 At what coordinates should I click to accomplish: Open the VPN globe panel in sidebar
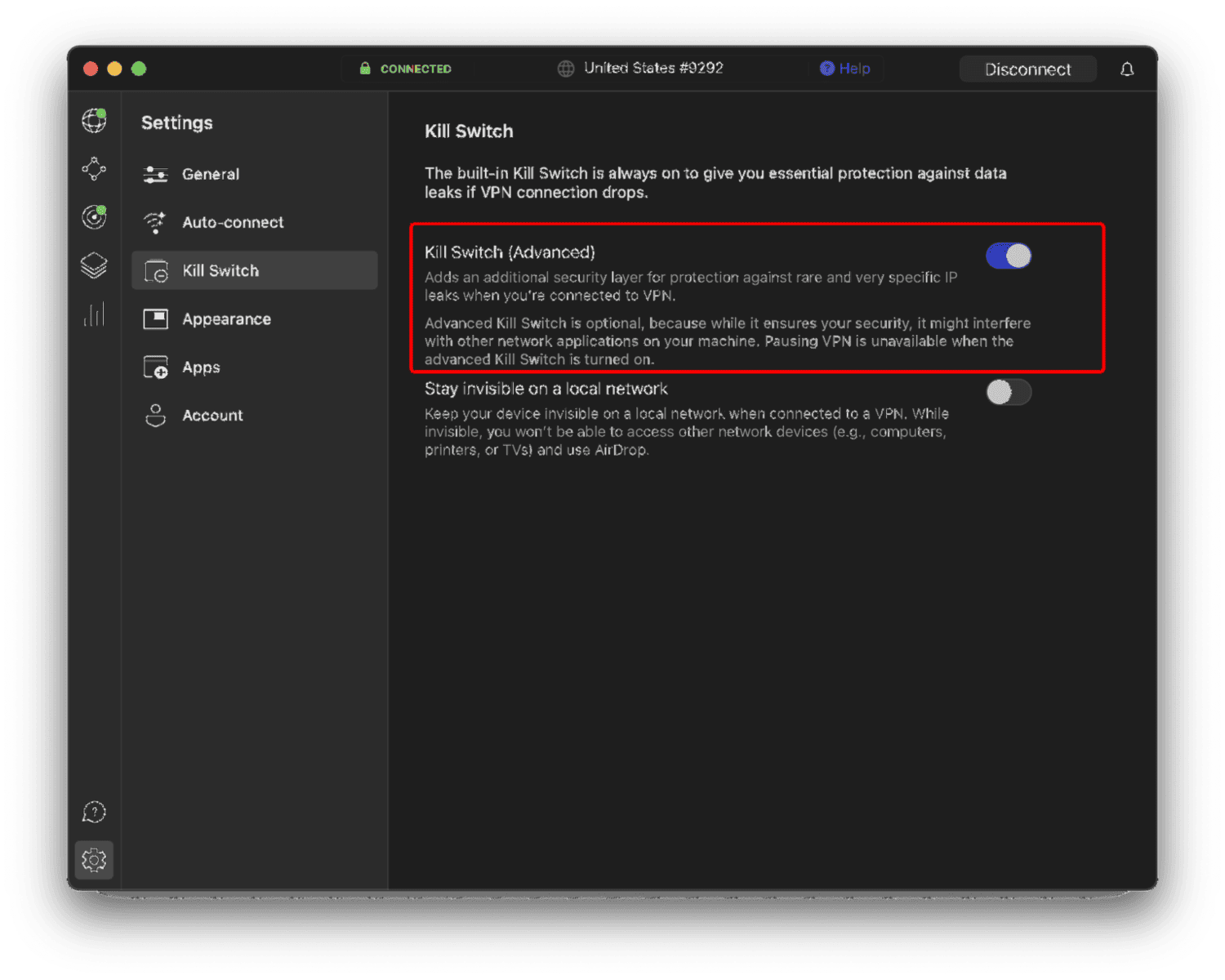[94, 120]
